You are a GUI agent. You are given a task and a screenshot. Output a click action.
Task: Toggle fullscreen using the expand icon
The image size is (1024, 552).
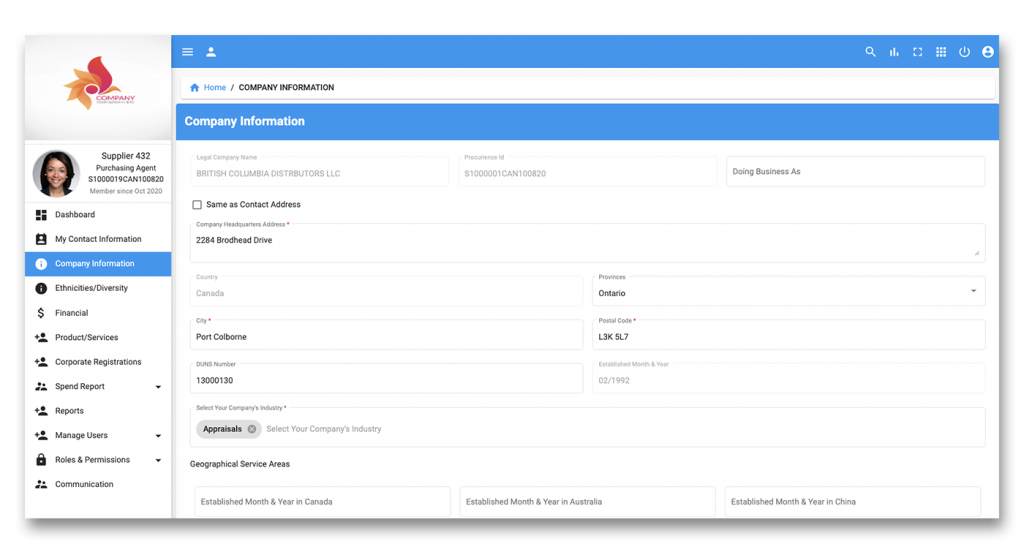point(917,52)
